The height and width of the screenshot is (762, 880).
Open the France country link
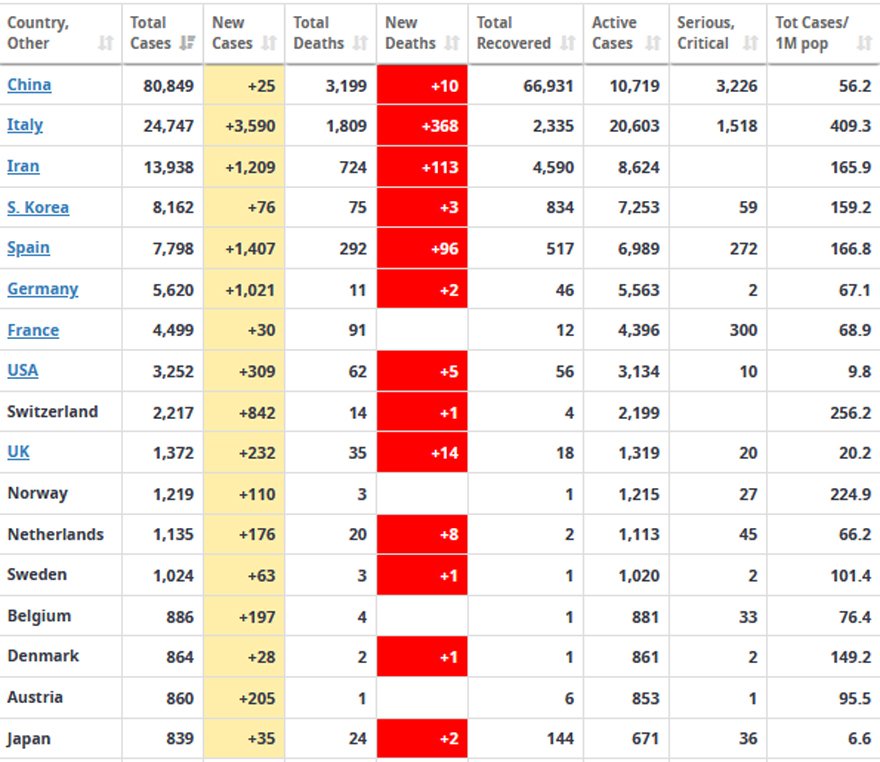tap(33, 330)
